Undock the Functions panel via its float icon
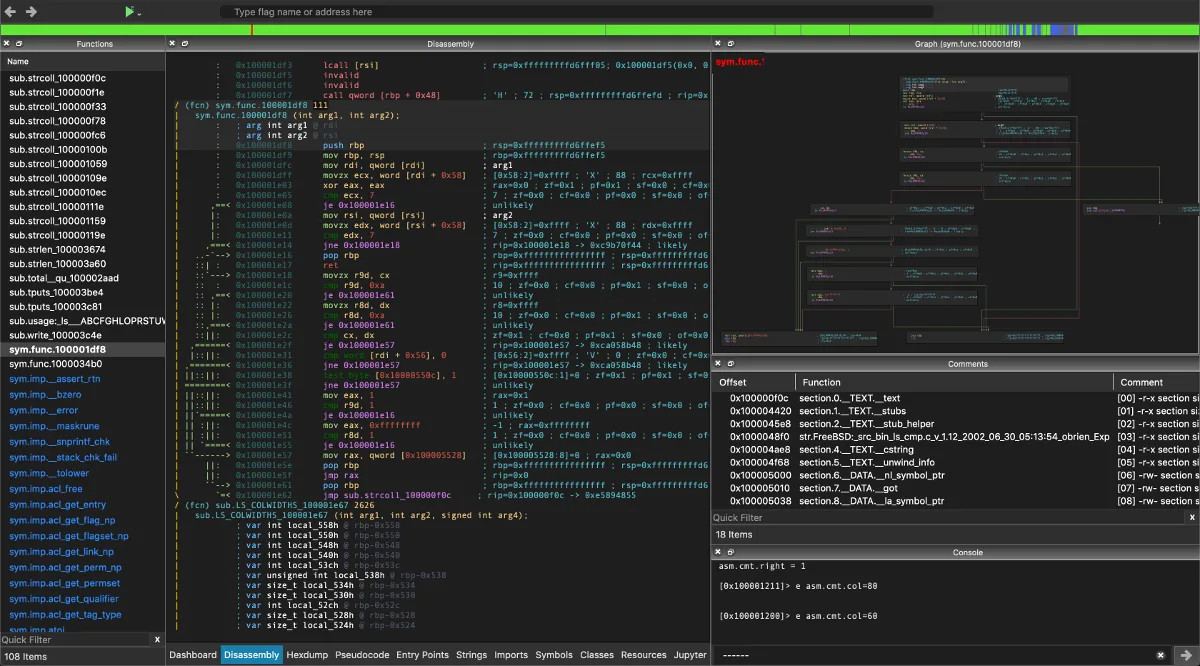Viewport: 1200px width, 666px height. pyautogui.click(x=18, y=43)
